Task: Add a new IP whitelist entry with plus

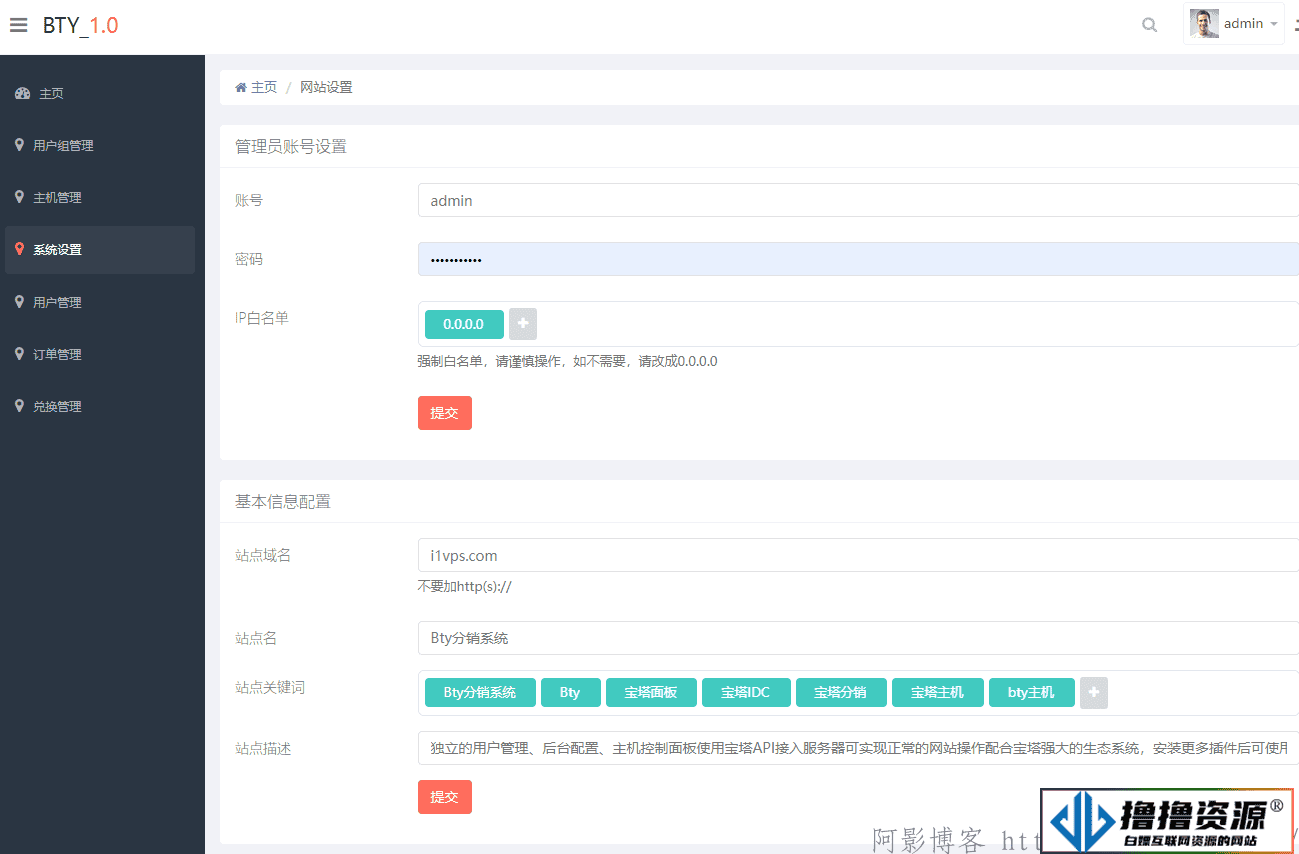Action: point(523,324)
